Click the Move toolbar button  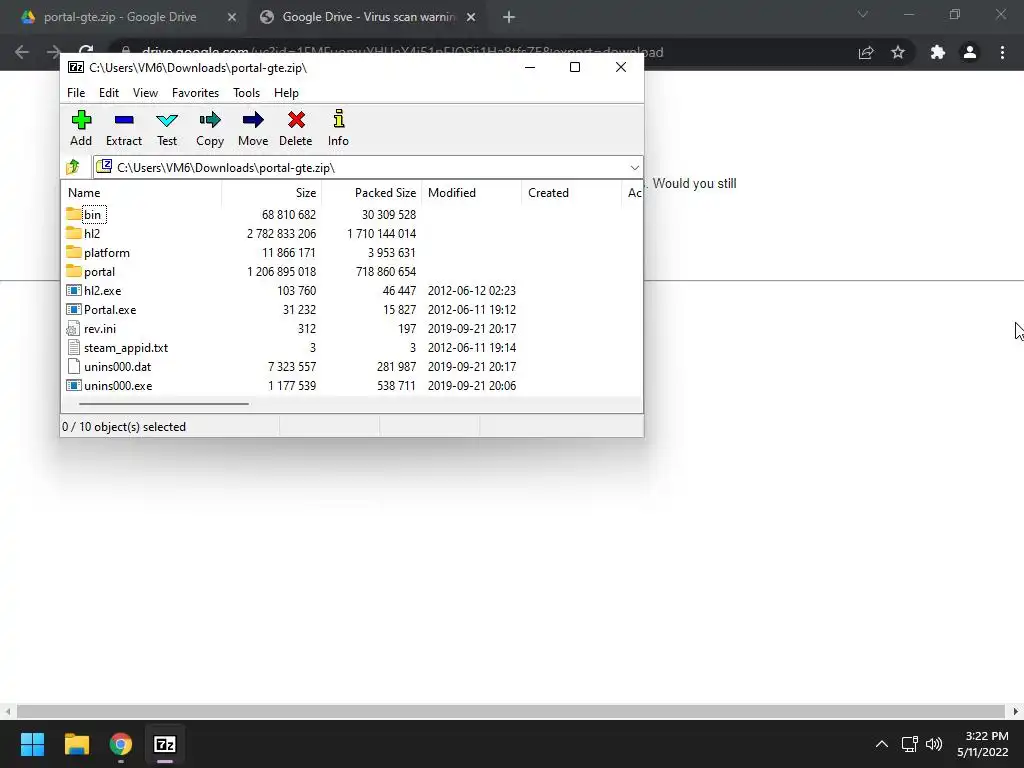(253, 128)
